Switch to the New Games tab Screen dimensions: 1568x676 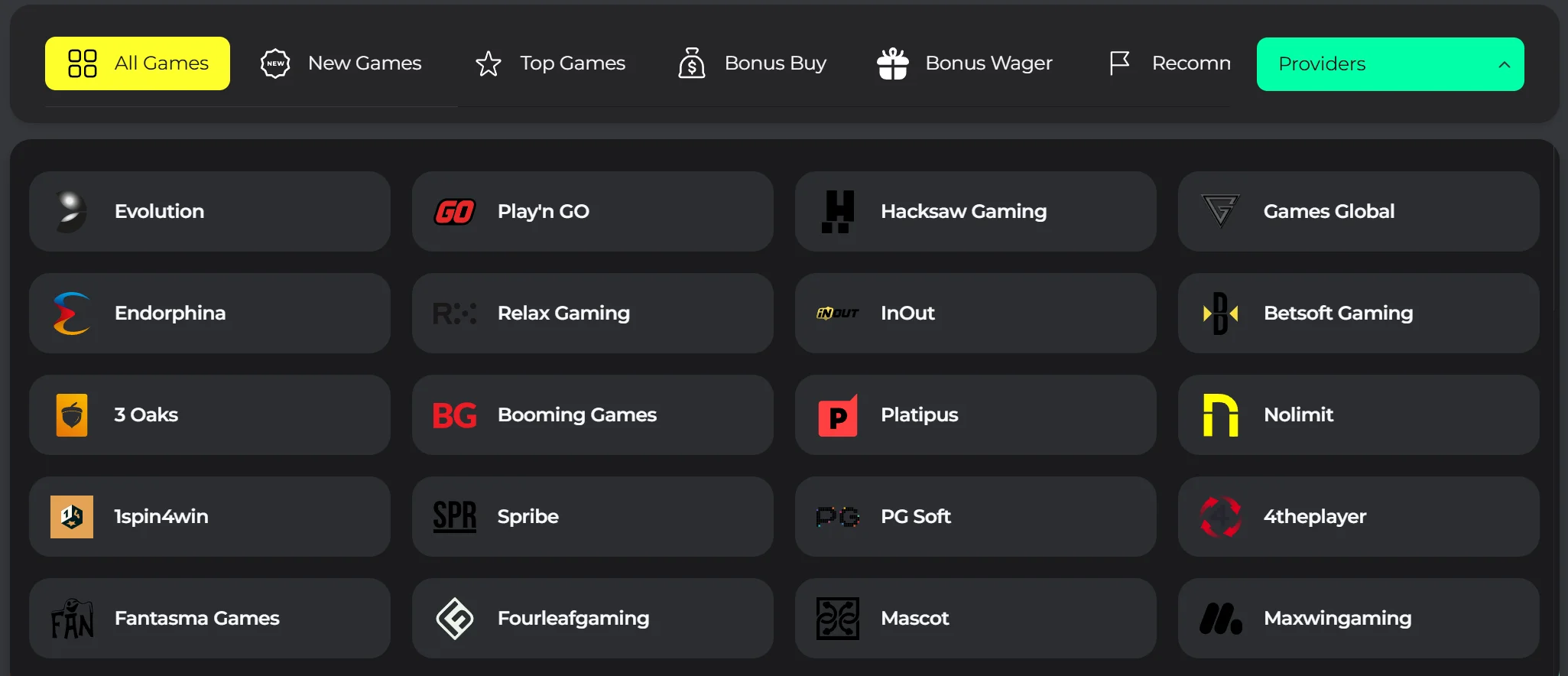click(x=342, y=63)
